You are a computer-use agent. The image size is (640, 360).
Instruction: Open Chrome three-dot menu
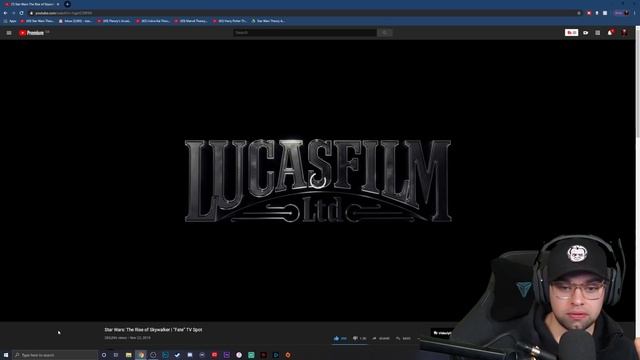(636, 13)
